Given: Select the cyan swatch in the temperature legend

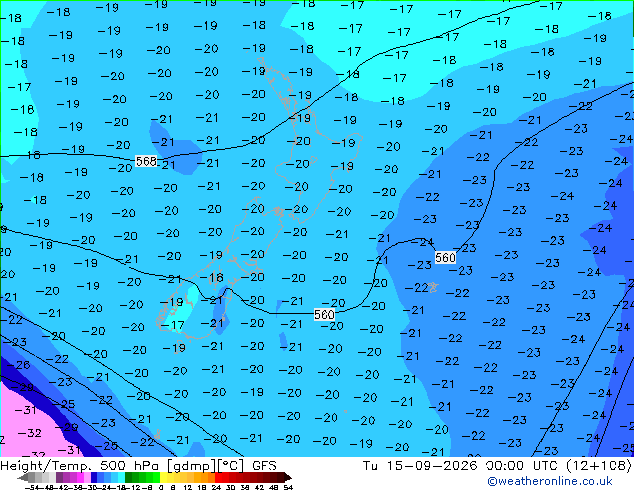Looking at the screenshot, I should (x=121, y=477).
